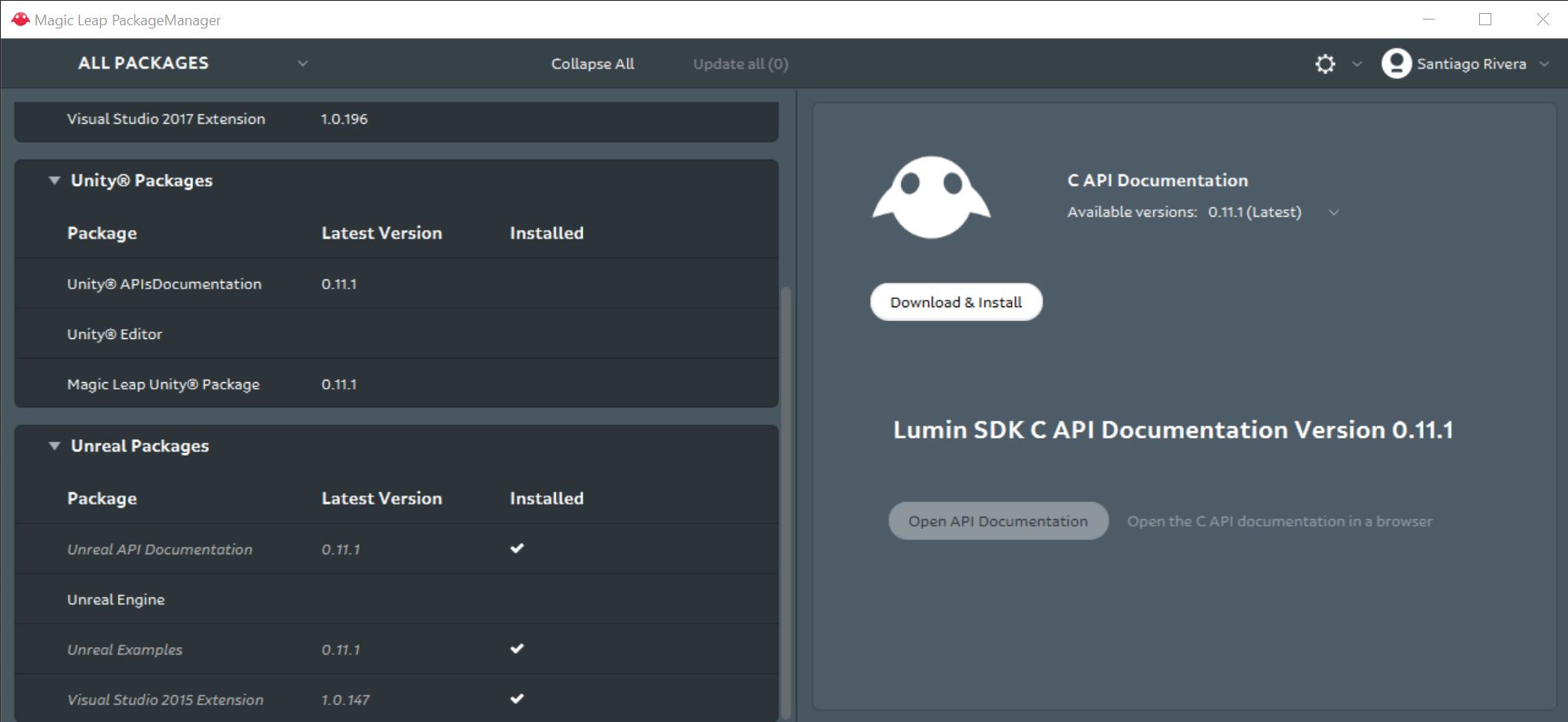Click the Santiago Rivera username
The height and width of the screenshot is (722, 1568).
(1471, 64)
